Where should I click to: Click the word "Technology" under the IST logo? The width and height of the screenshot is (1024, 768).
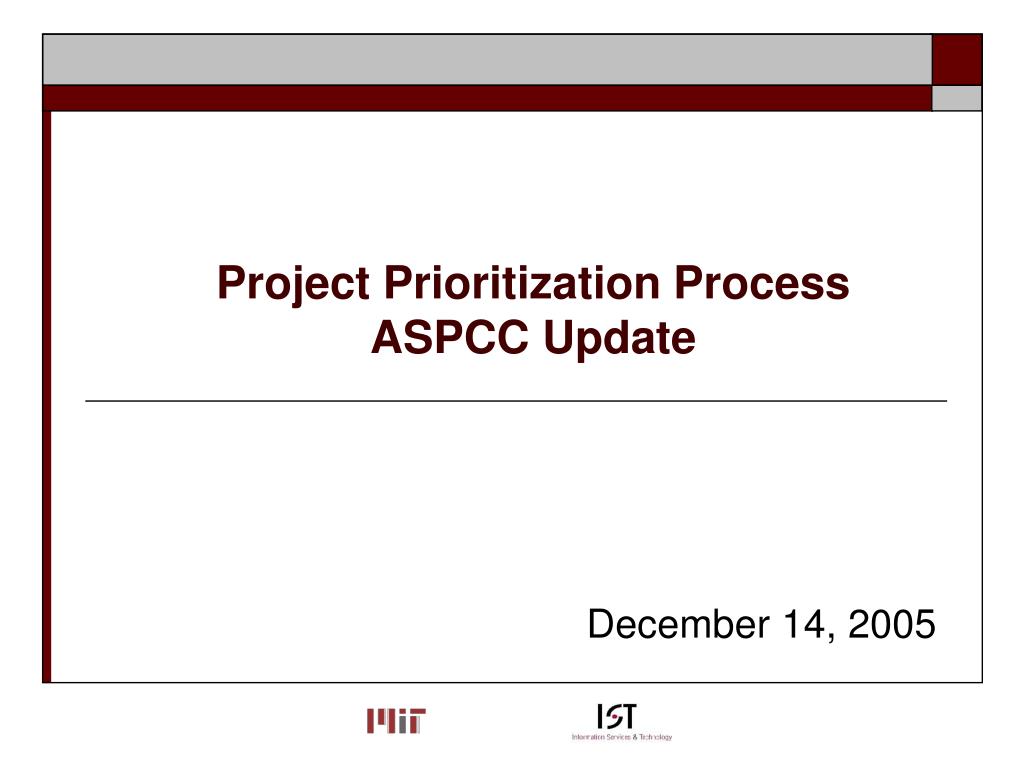tap(655, 737)
